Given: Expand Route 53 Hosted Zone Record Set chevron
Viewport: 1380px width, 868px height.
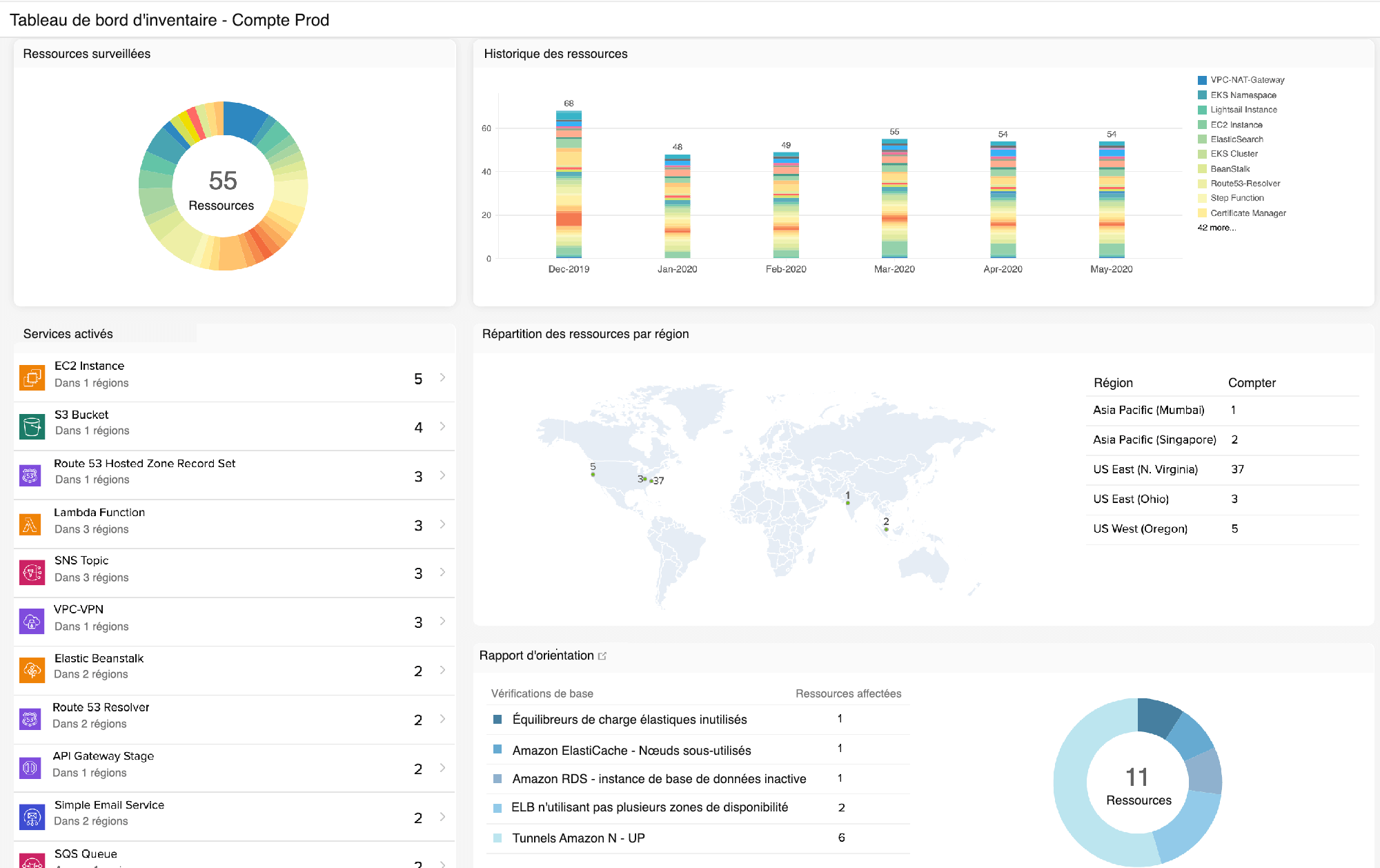Looking at the screenshot, I should 442,475.
